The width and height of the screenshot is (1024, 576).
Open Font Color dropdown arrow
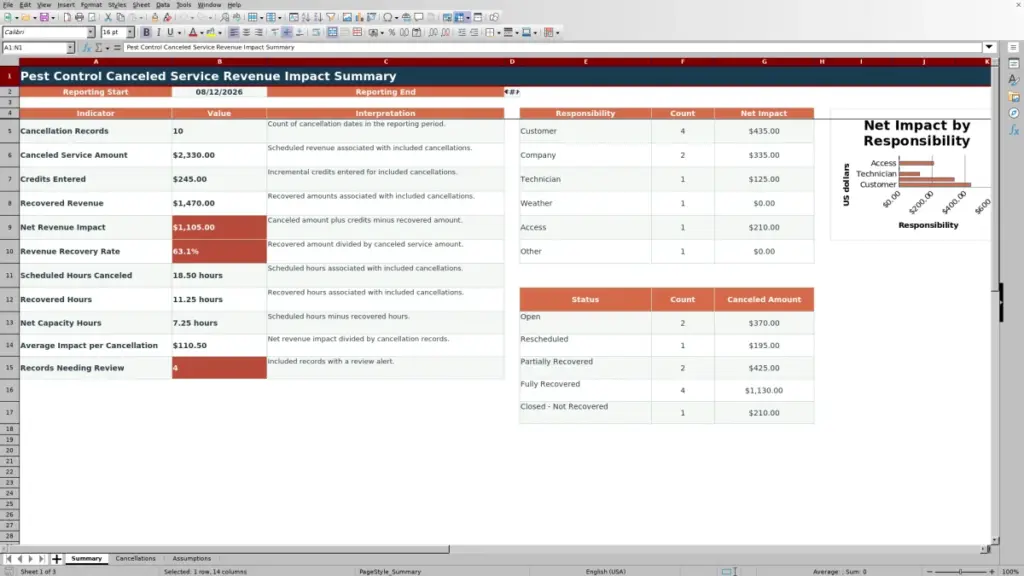pos(202,33)
